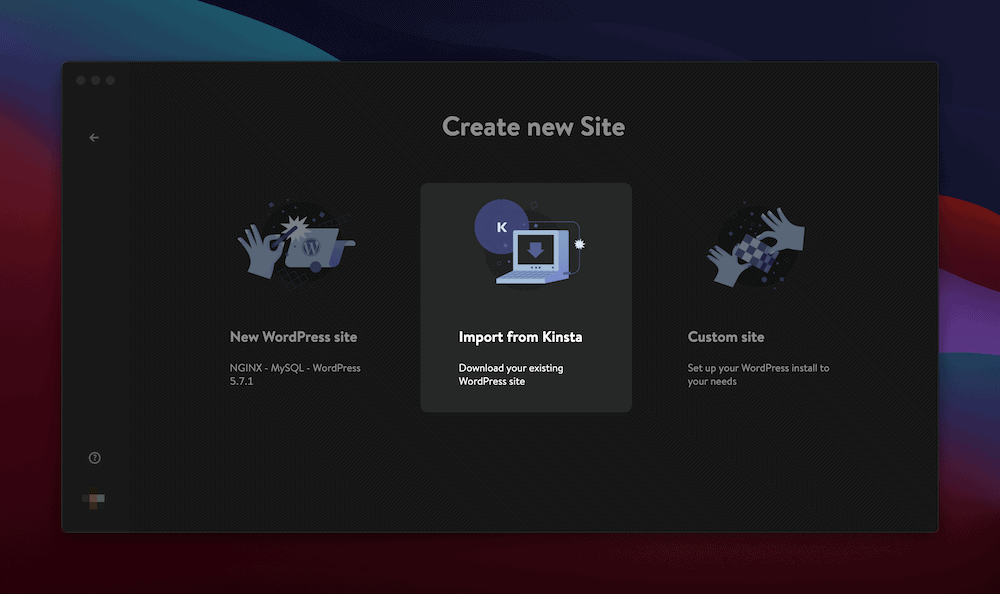Click the back arrow to return
The height and width of the screenshot is (594, 1000).
[x=94, y=137]
